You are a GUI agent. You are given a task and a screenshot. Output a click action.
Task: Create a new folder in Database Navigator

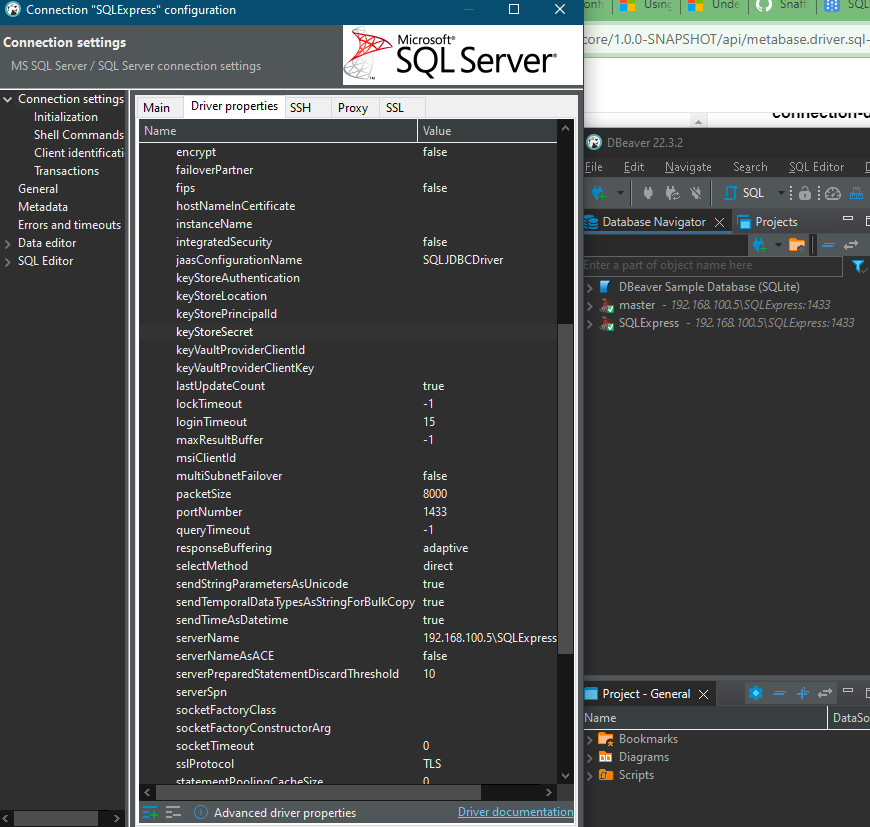(797, 245)
